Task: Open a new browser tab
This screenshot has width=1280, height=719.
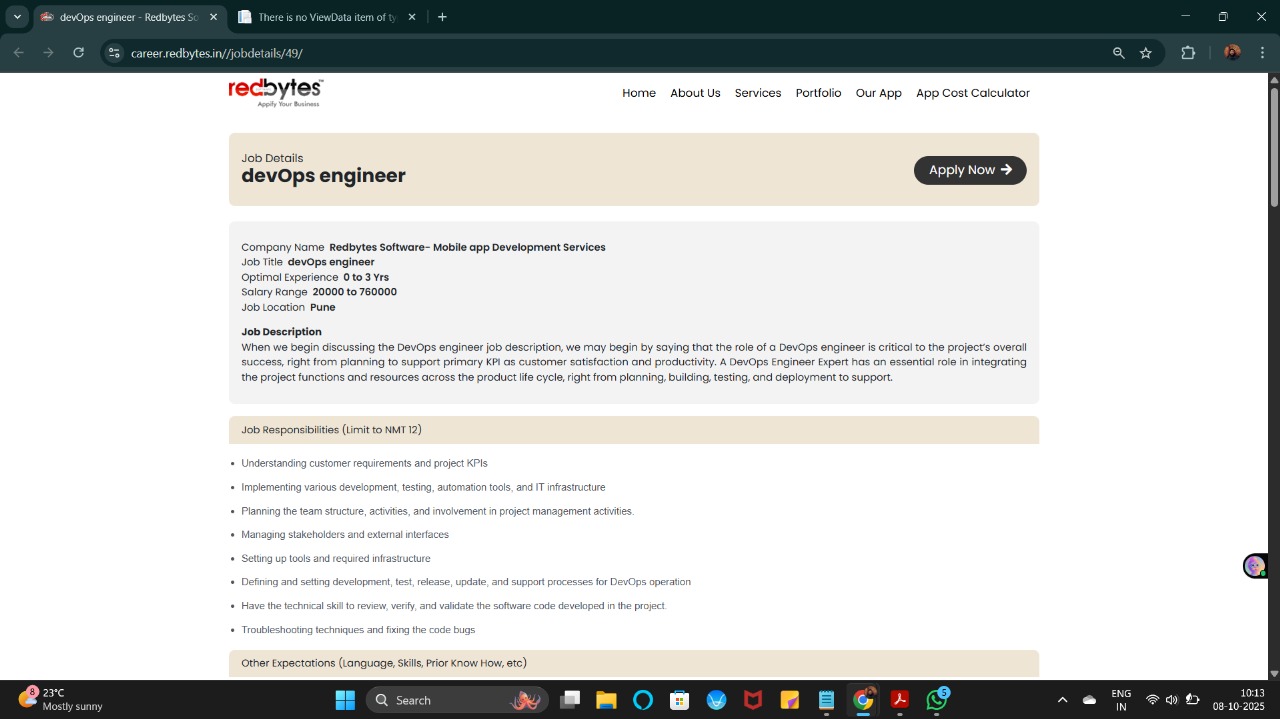Action: coord(442,17)
